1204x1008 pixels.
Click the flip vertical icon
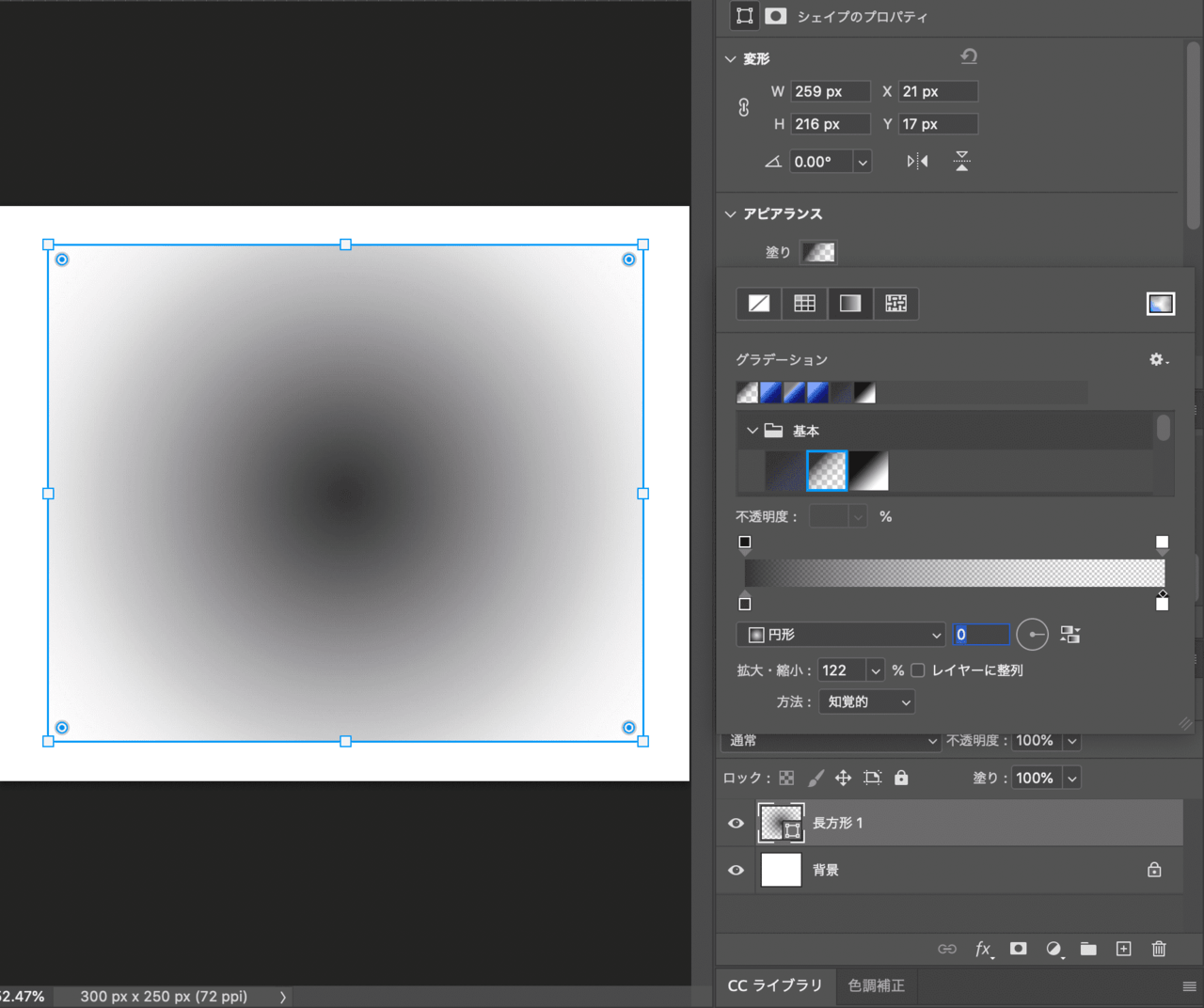961,162
